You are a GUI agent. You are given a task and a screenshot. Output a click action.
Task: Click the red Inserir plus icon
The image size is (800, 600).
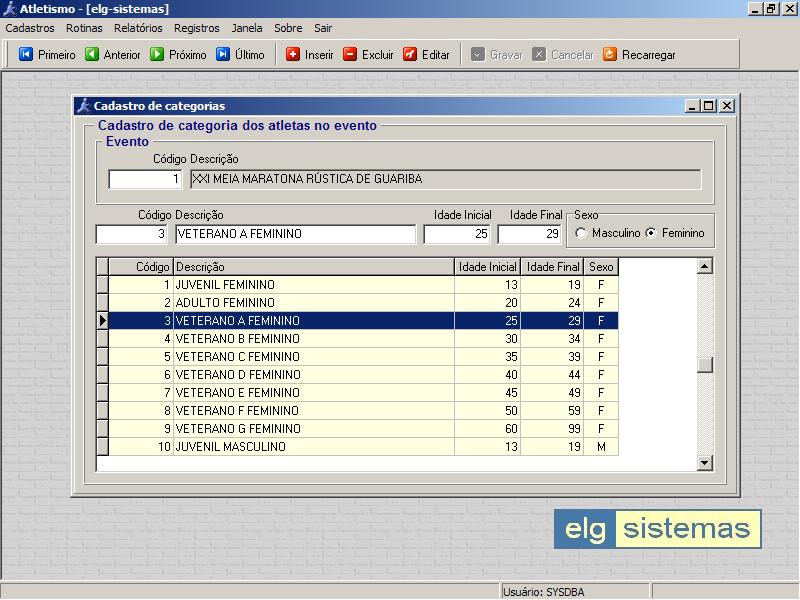pyautogui.click(x=292, y=54)
